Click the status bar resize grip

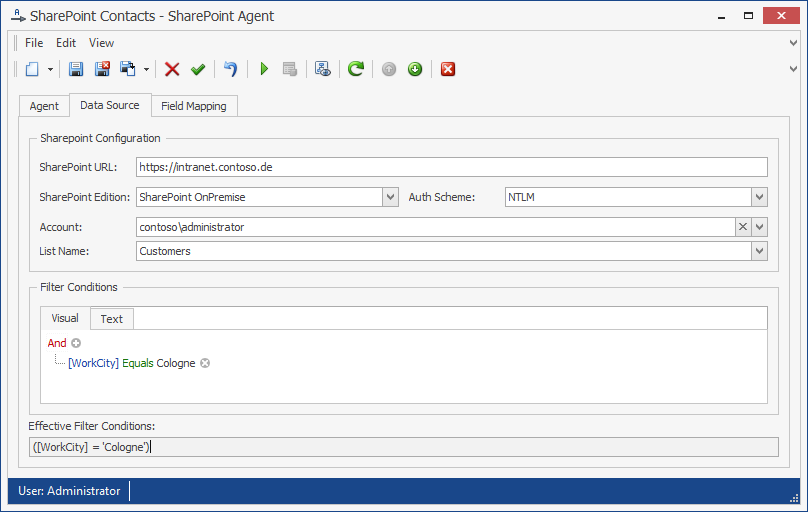(x=794, y=498)
